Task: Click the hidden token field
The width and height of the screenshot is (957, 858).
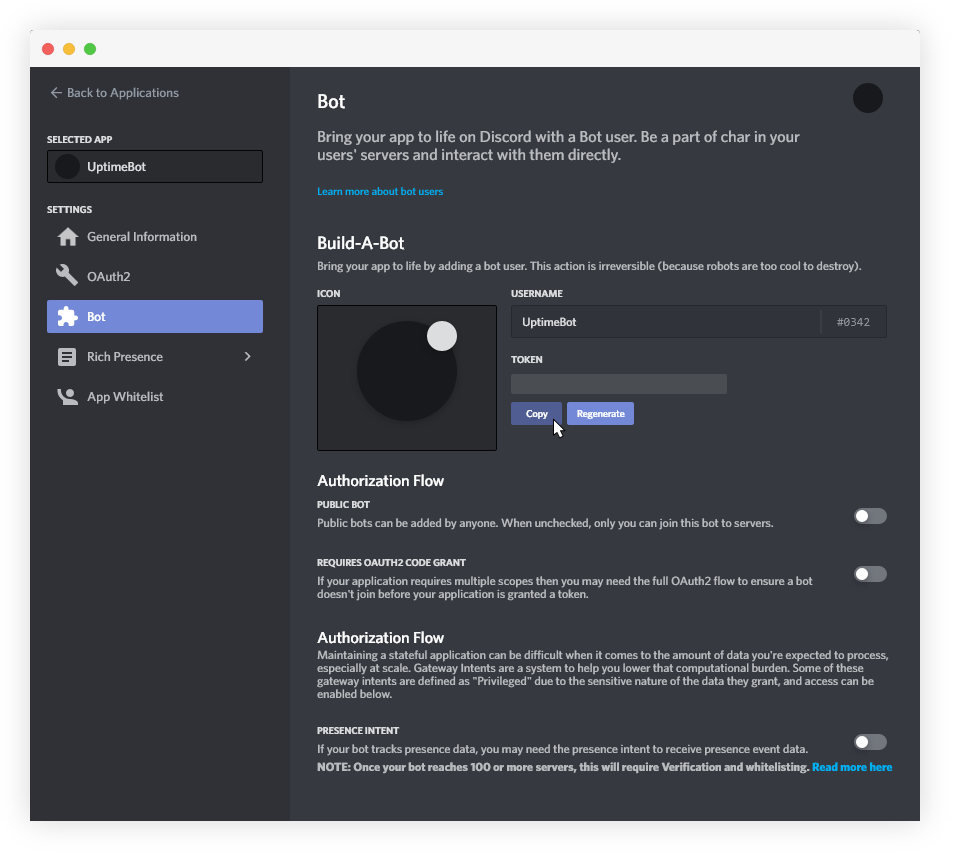Action: coord(619,384)
